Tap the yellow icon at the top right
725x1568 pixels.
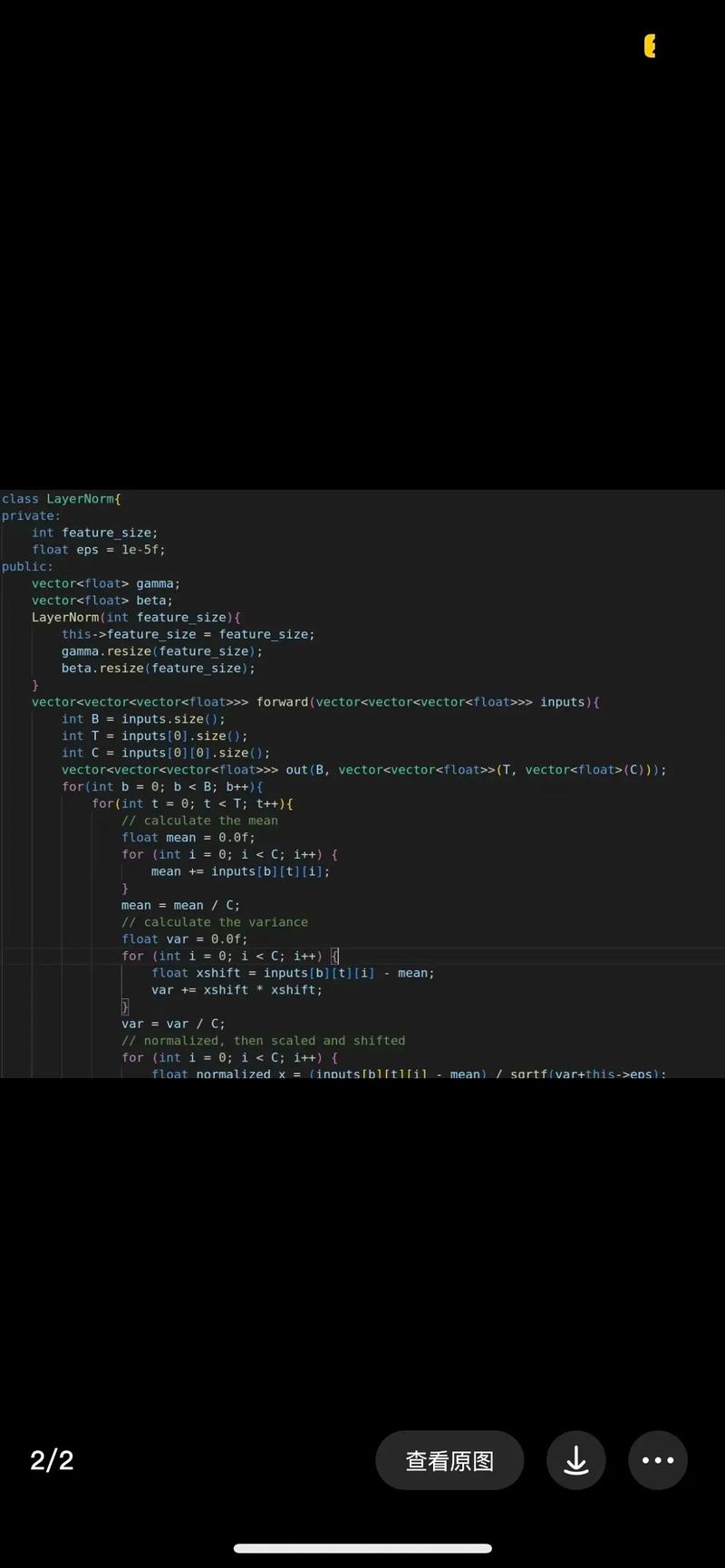650,46
